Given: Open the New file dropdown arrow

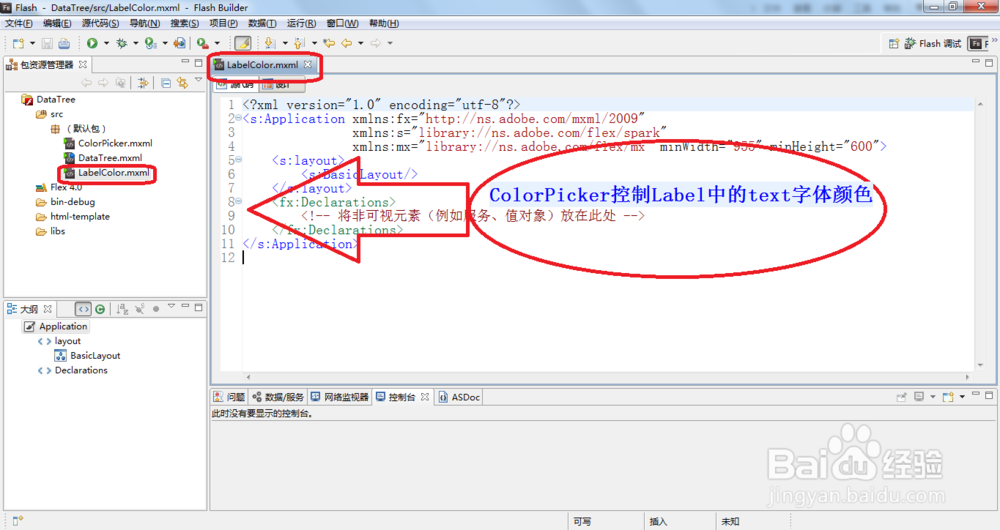Looking at the screenshot, I should click(x=33, y=43).
